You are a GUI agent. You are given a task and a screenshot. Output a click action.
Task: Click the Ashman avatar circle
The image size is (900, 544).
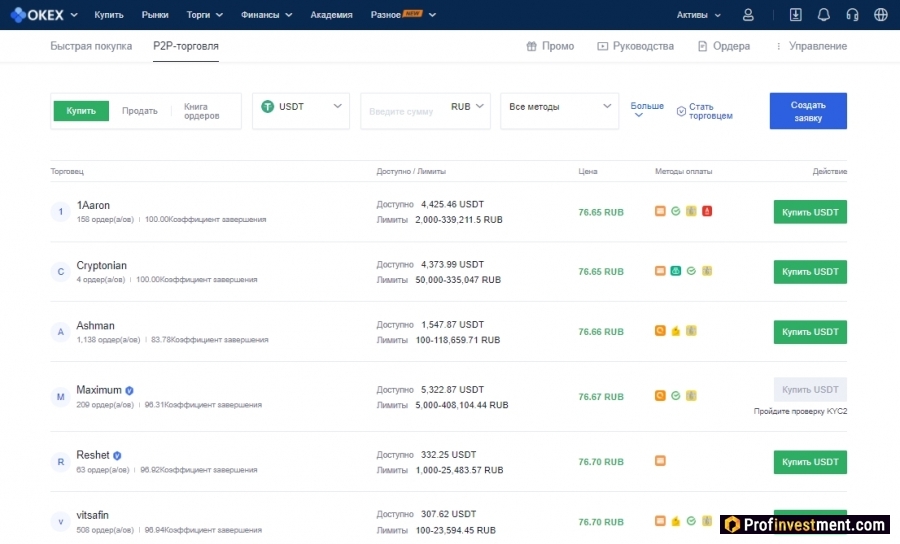coord(60,332)
